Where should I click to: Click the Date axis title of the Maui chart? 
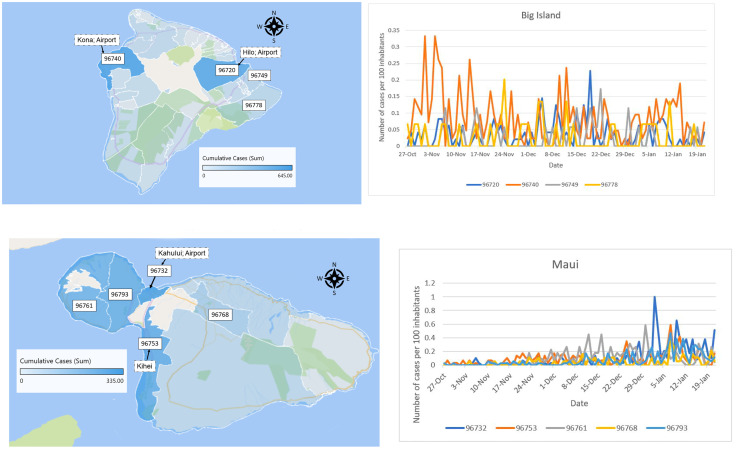tap(579, 403)
